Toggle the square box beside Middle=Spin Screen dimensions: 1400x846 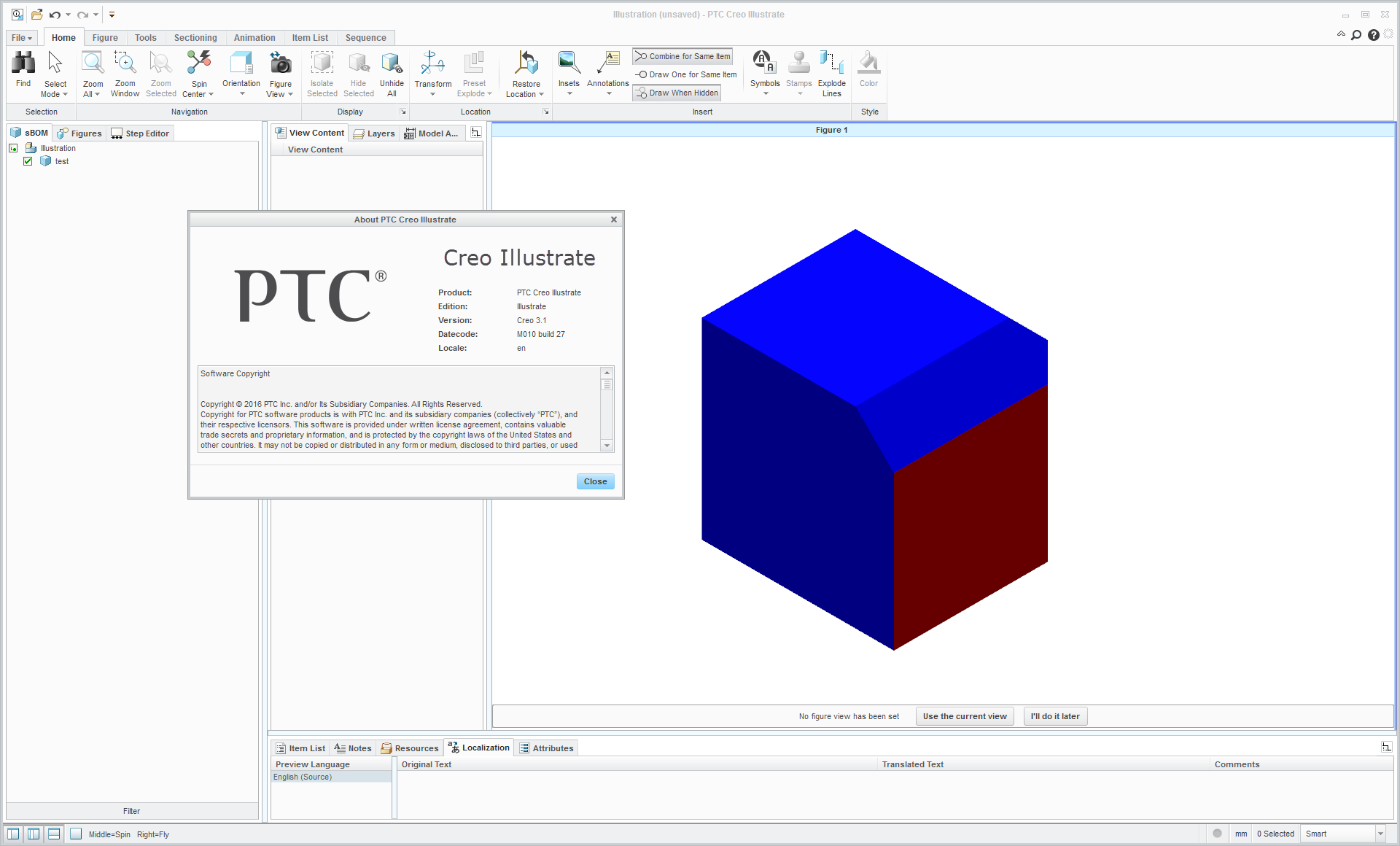(x=76, y=834)
